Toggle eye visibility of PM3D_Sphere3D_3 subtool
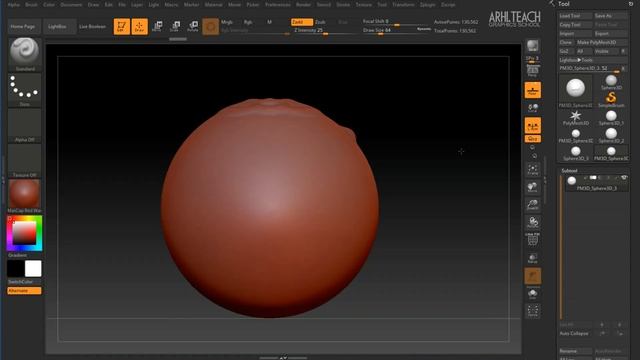This screenshot has height=360, width=640. coord(624,178)
